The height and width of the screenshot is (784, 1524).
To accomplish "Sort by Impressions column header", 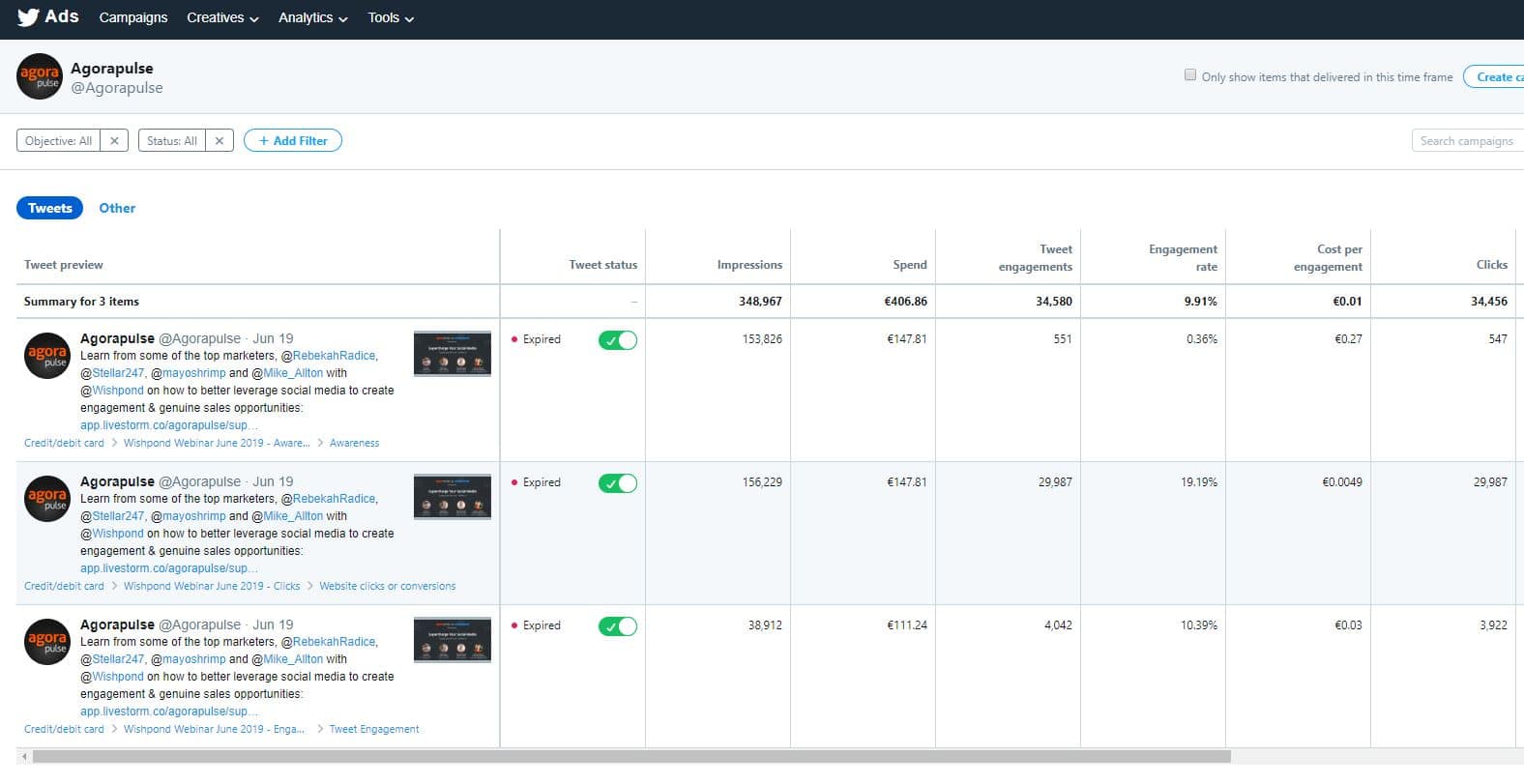I will pos(749,264).
